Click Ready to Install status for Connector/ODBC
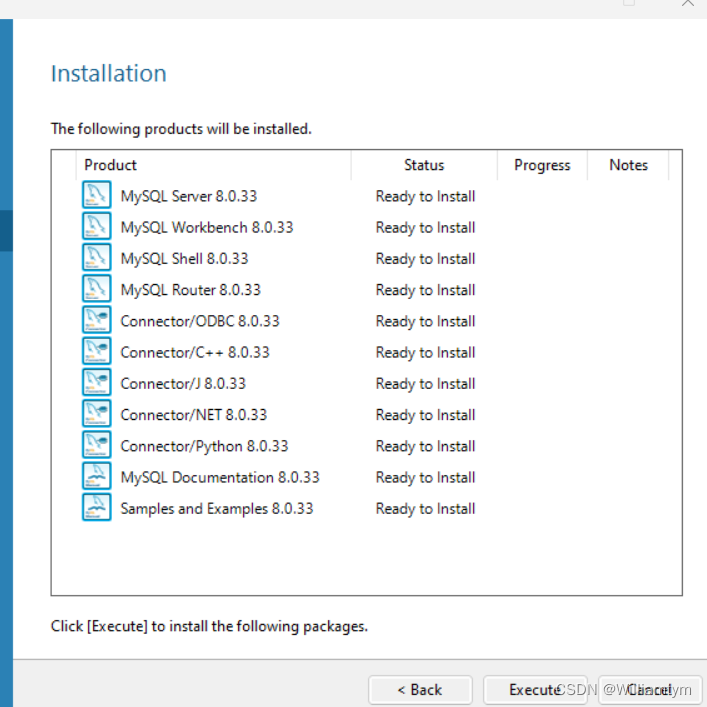The height and width of the screenshot is (707, 707). [x=425, y=321]
